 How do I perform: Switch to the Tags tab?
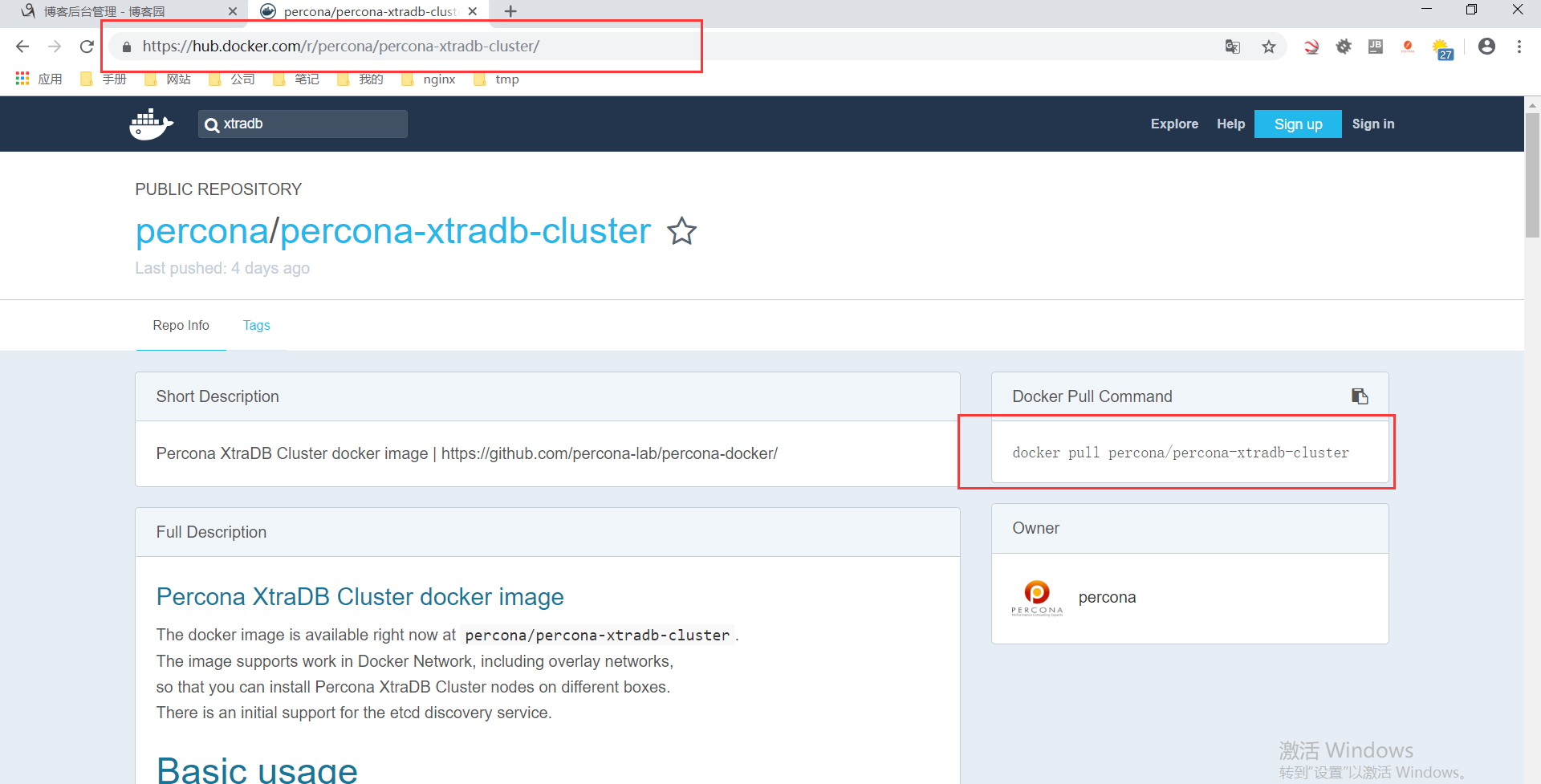(x=257, y=325)
